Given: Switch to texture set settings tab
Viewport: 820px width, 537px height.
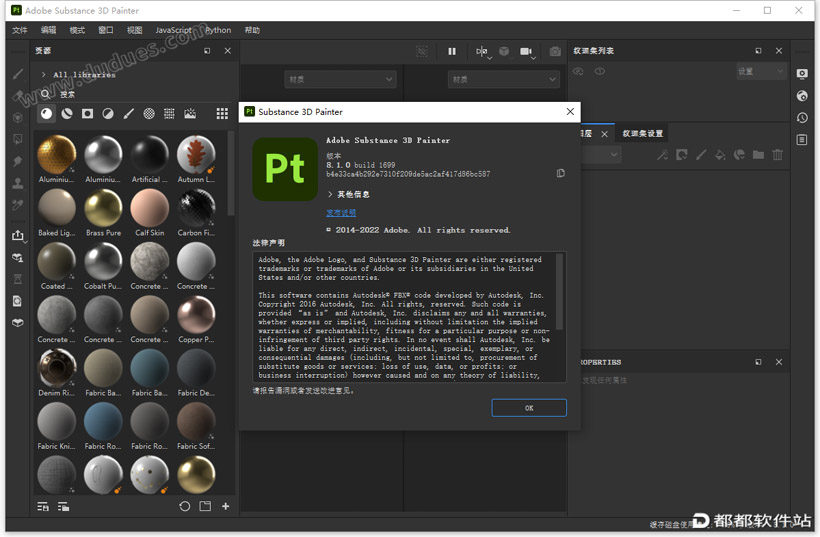Looking at the screenshot, I should (x=643, y=133).
